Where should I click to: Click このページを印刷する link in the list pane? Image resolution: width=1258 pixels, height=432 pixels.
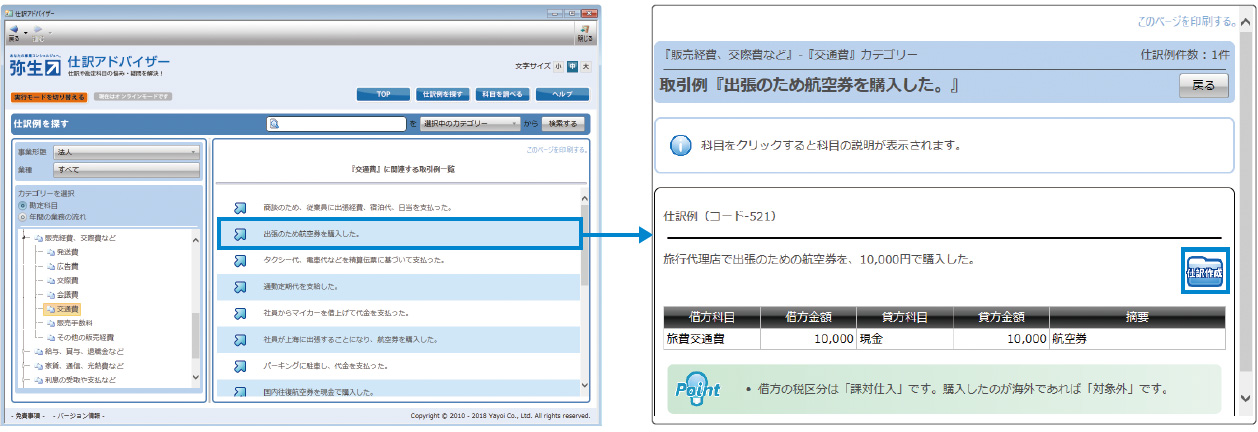pos(557,149)
